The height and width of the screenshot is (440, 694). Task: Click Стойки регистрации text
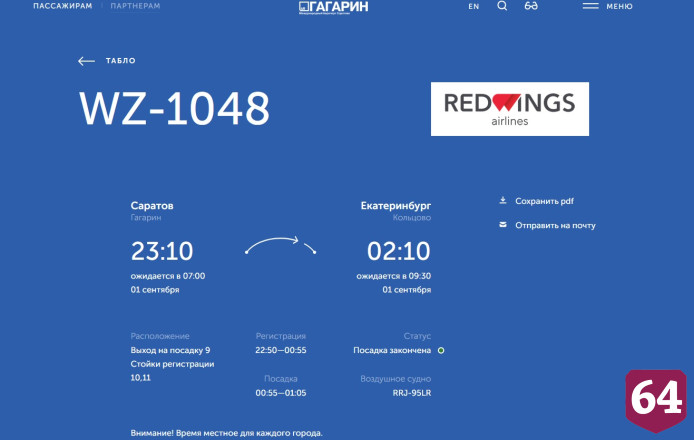click(x=173, y=364)
